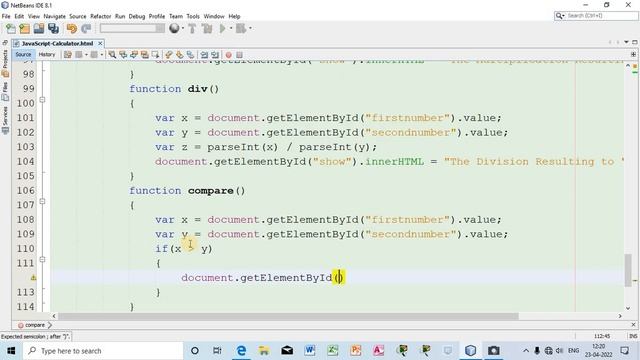This screenshot has width=640, height=360.
Task: Click the vertical editor scrollbar thumb
Action: click(628, 271)
